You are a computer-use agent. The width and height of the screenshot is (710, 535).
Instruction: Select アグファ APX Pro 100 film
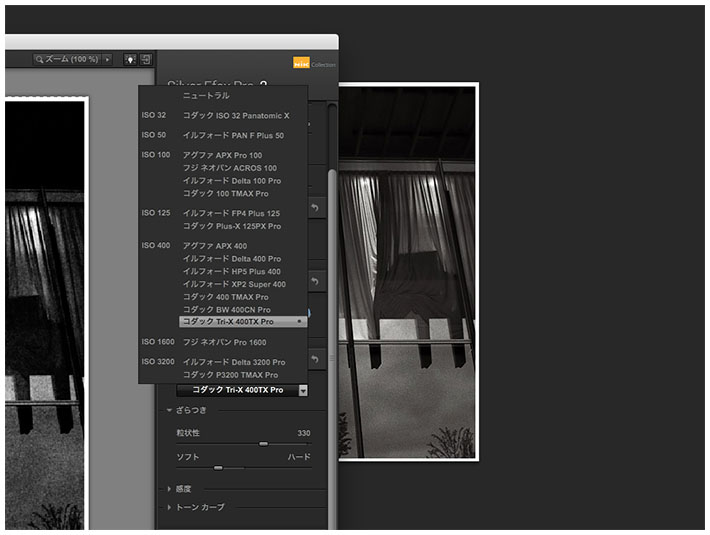[222, 155]
